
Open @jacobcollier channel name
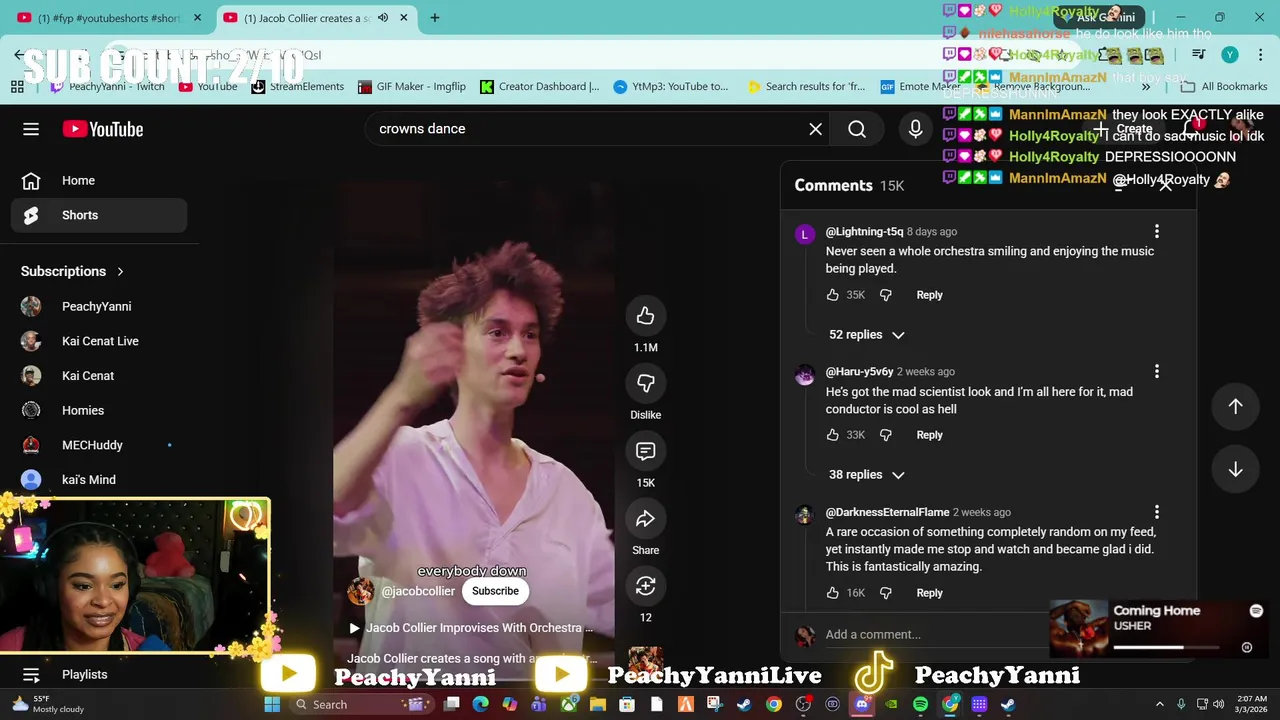pyautogui.click(x=417, y=591)
